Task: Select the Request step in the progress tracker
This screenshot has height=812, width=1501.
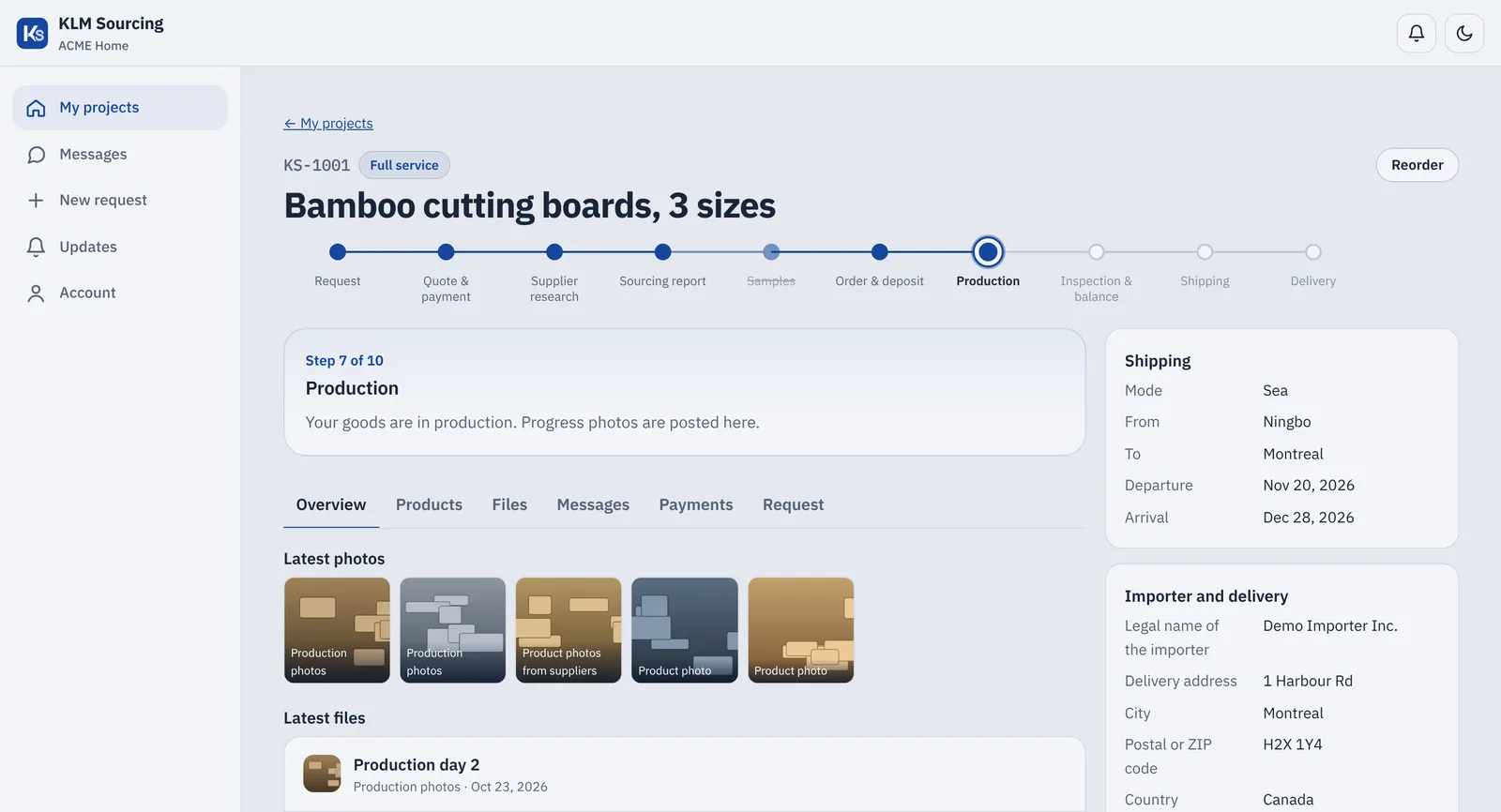Action: click(338, 252)
